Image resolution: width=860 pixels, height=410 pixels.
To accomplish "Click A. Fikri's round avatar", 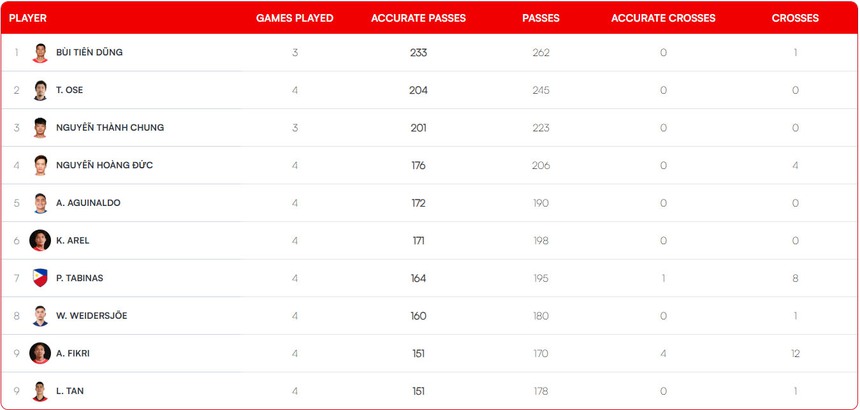I will (x=40, y=353).
